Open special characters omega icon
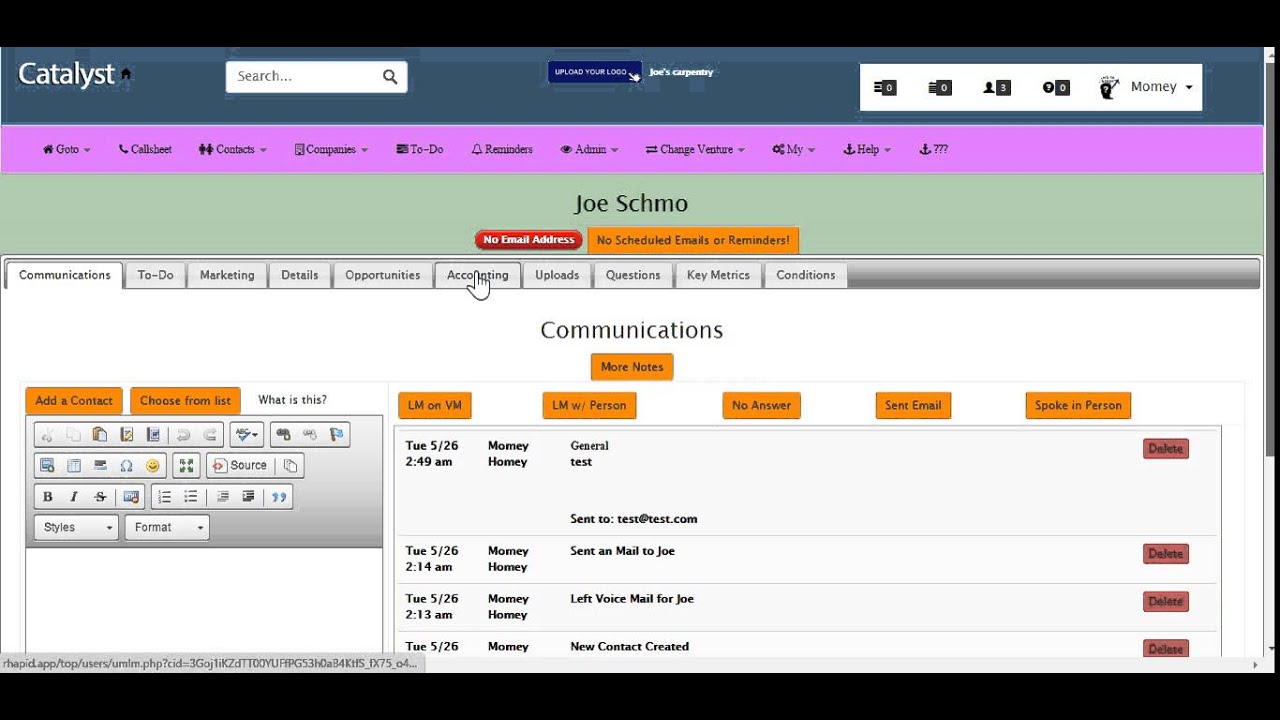Image resolution: width=1280 pixels, height=720 pixels. click(126, 466)
